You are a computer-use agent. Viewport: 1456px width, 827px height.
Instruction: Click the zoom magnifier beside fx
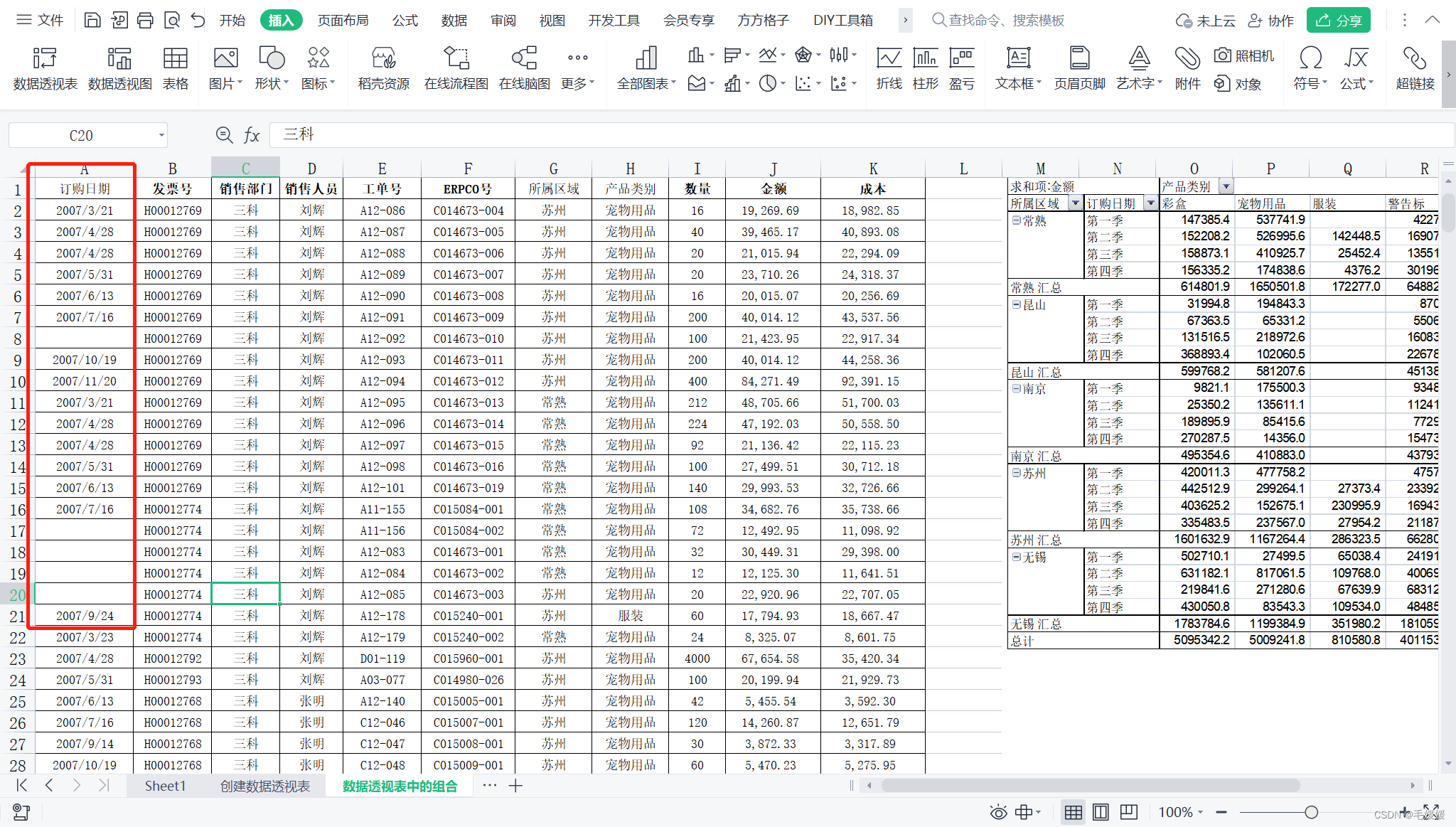tap(224, 135)
